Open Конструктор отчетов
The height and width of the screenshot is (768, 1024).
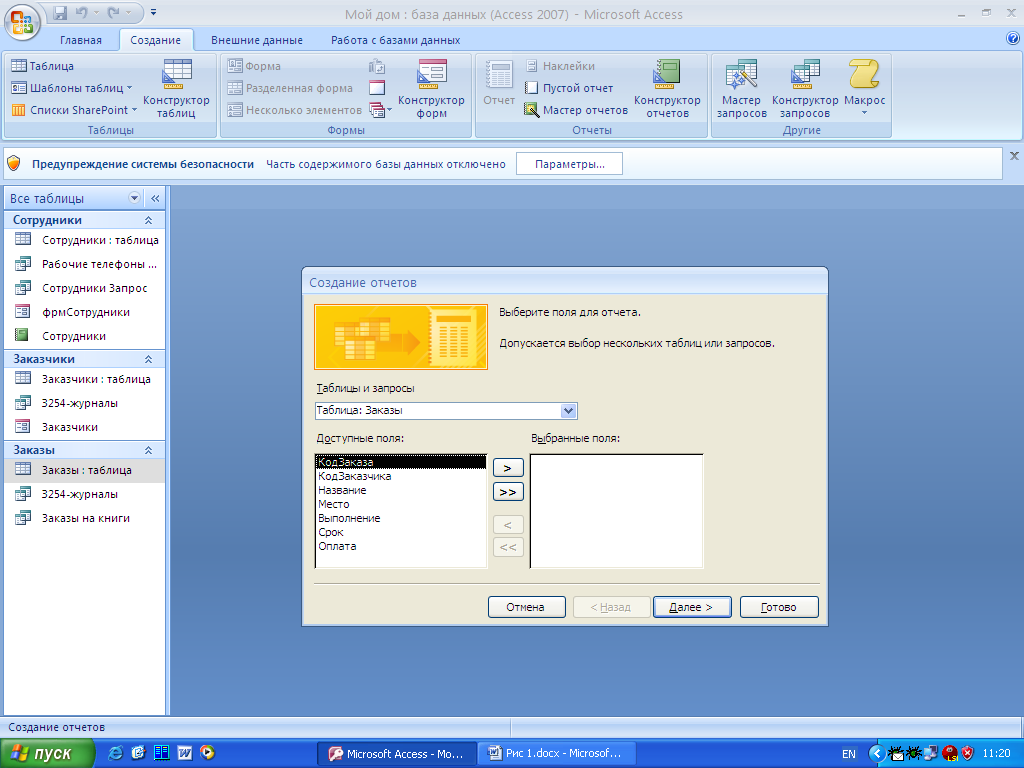tap(667, 88)
